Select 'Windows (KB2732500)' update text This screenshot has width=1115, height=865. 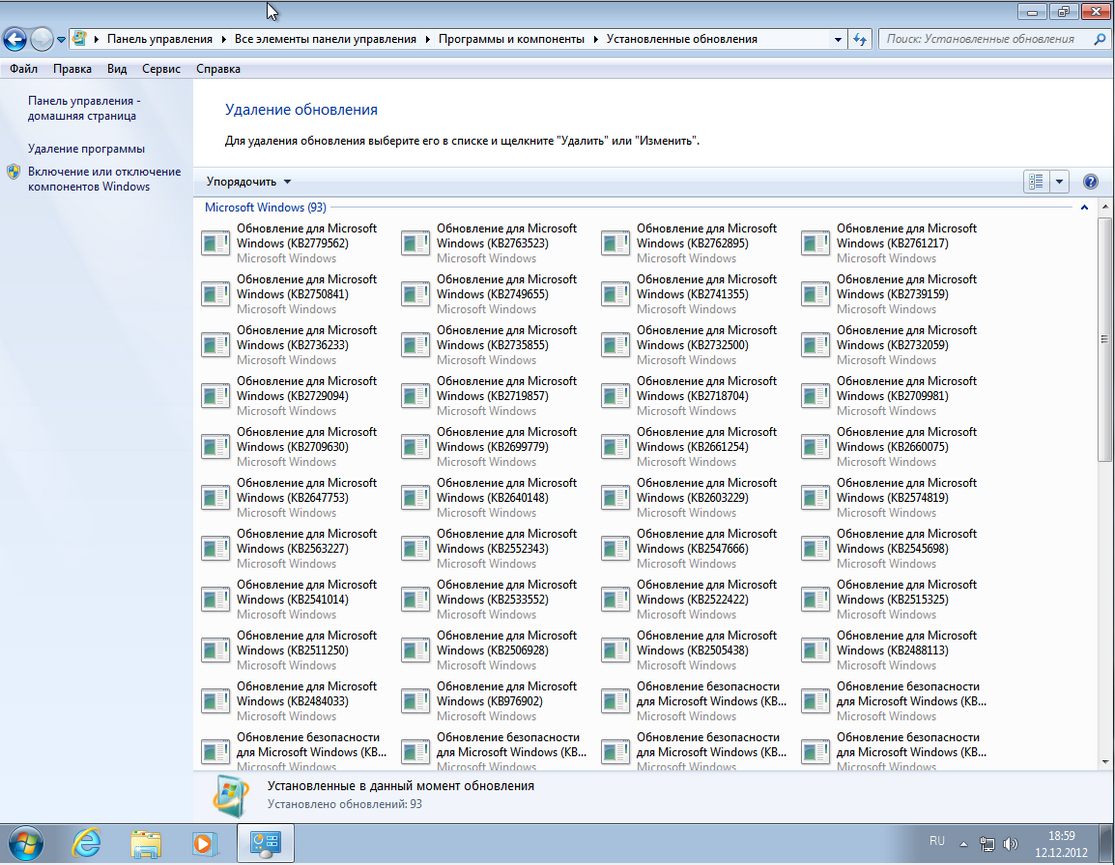click(692, 345)
